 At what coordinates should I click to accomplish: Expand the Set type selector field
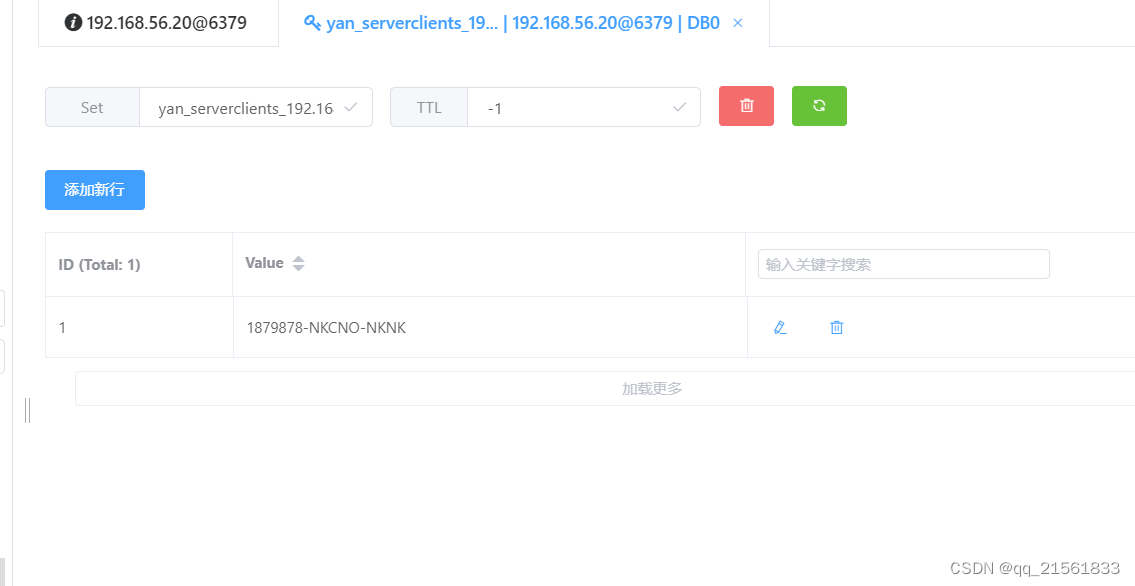click(92, 106)
